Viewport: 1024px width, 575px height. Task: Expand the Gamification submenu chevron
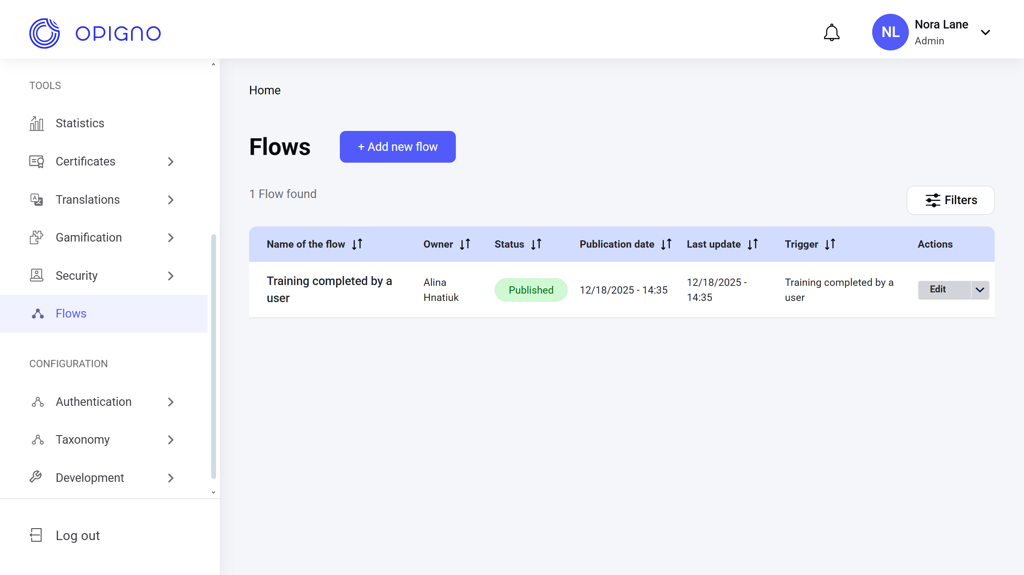click(170, 237)
